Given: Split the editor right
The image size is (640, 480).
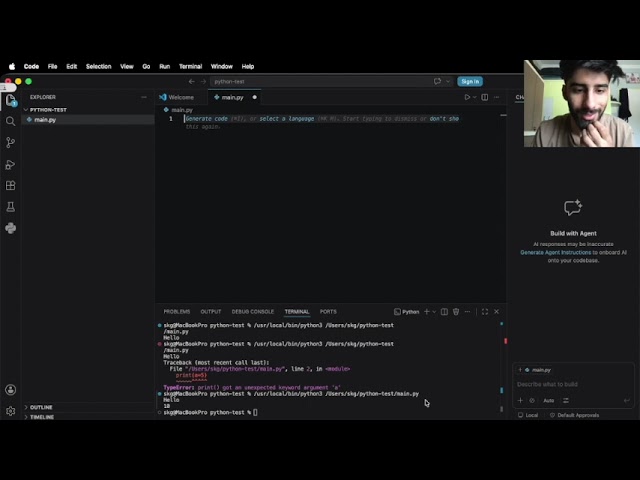Looking at the screenshot, I should pos(484,97).
